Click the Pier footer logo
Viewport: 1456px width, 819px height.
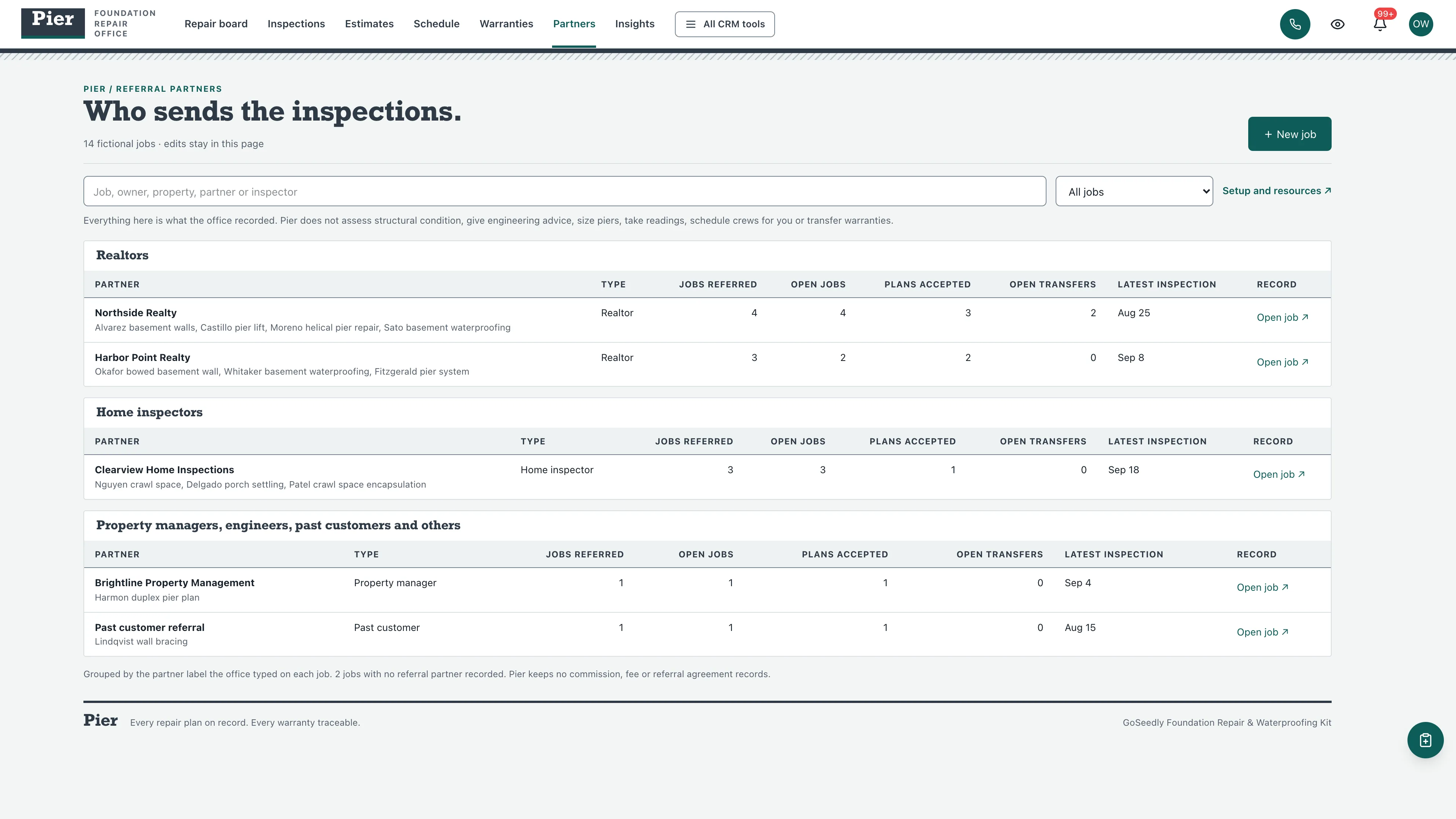100,721
